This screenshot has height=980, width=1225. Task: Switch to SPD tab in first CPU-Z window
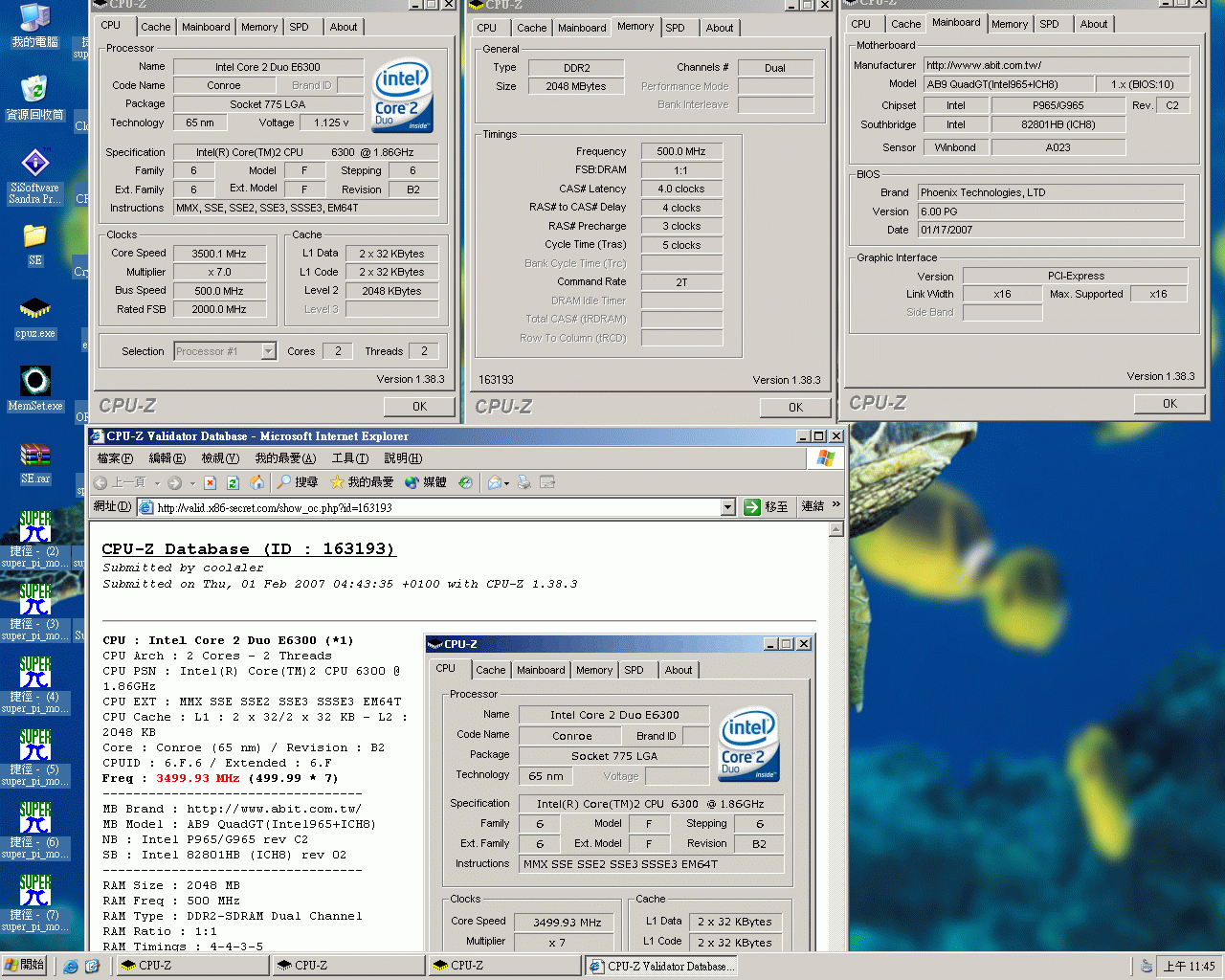pyautogui.click(x=300, y=27)
